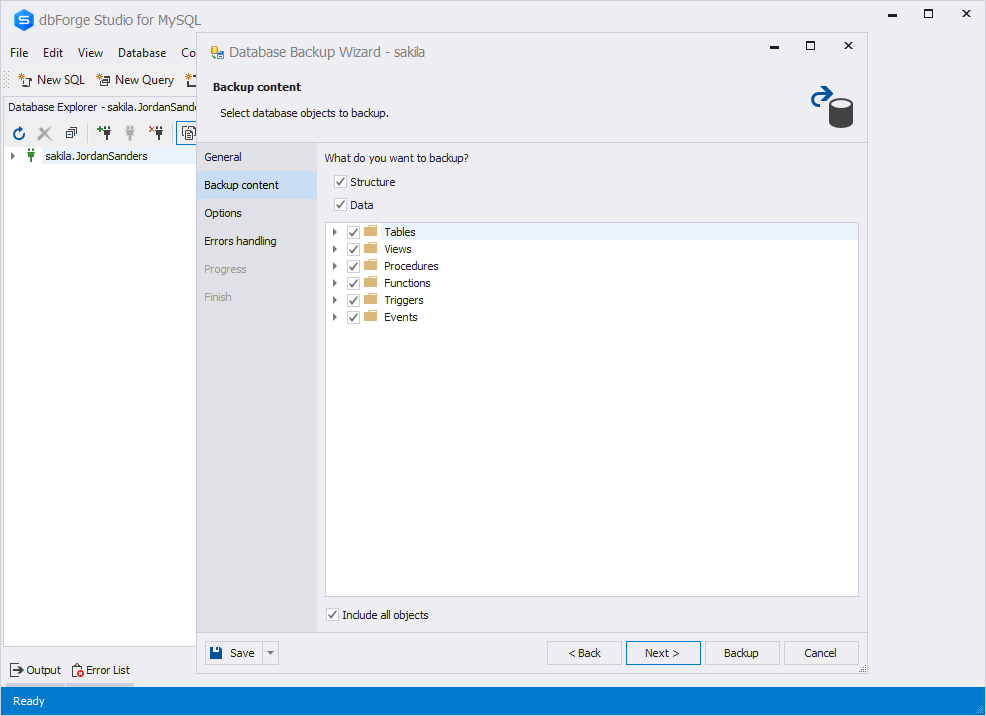Click the 'Ready' status bar text

(29, 701)
